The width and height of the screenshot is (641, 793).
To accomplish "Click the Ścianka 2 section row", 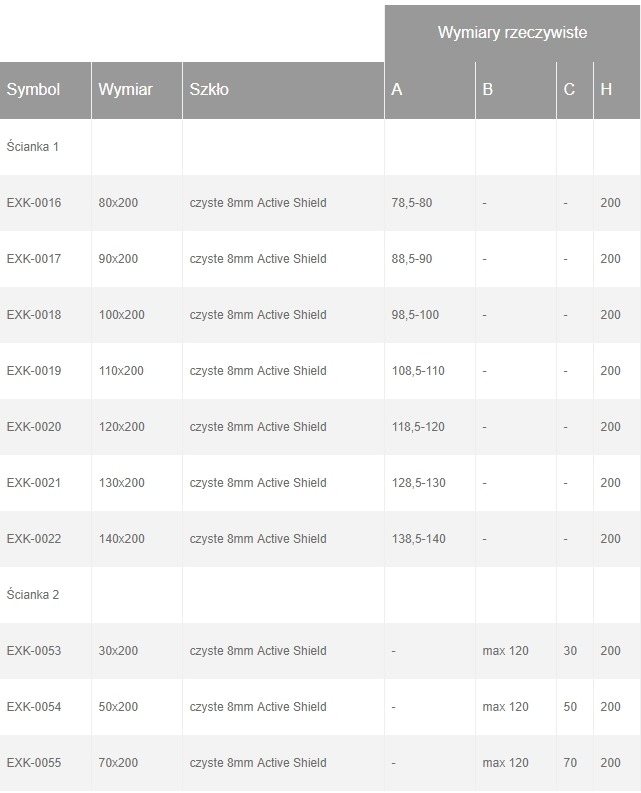I will 33,595.
